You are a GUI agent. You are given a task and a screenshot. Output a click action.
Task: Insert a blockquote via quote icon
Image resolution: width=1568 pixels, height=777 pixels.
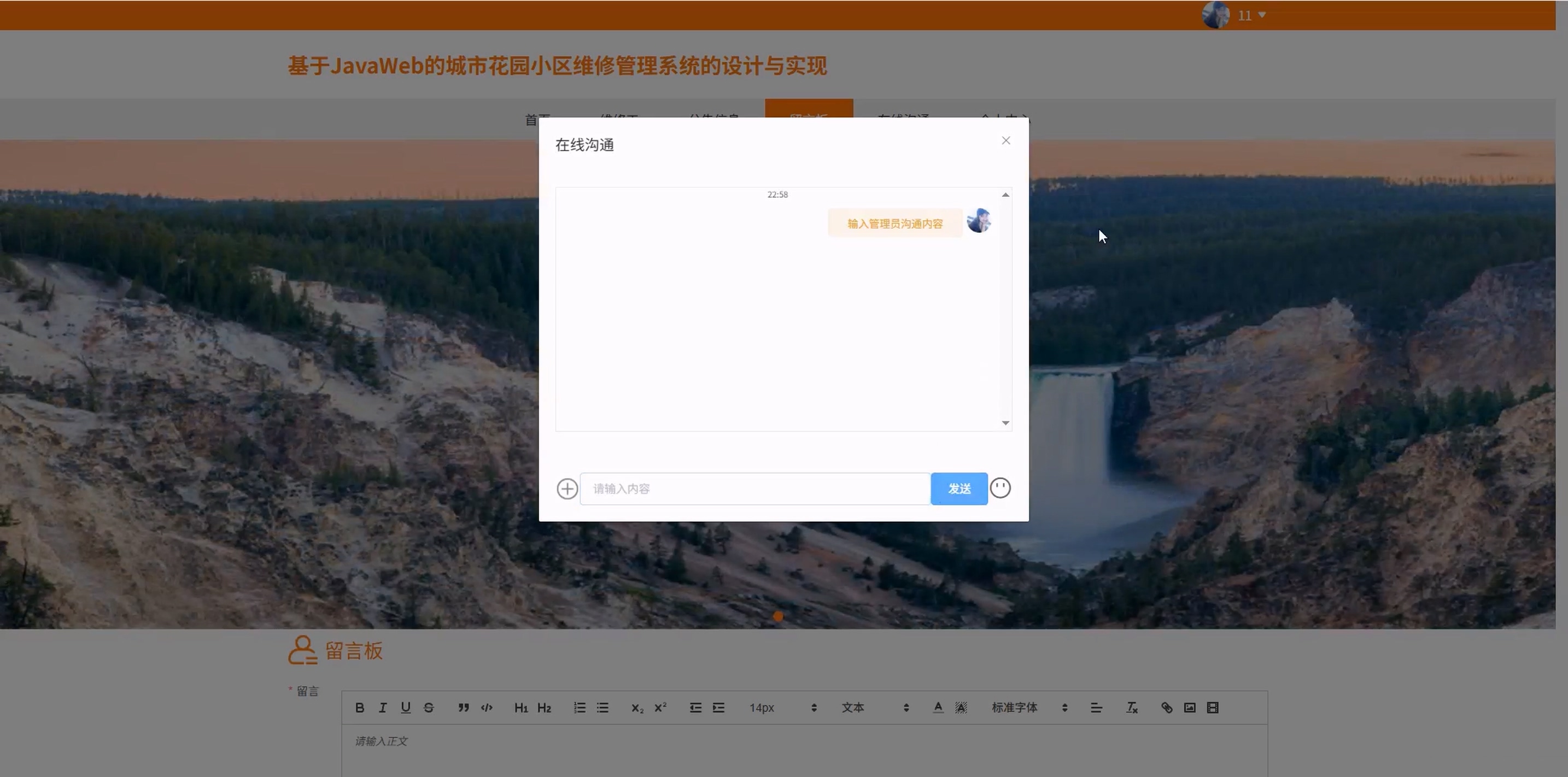463,708
